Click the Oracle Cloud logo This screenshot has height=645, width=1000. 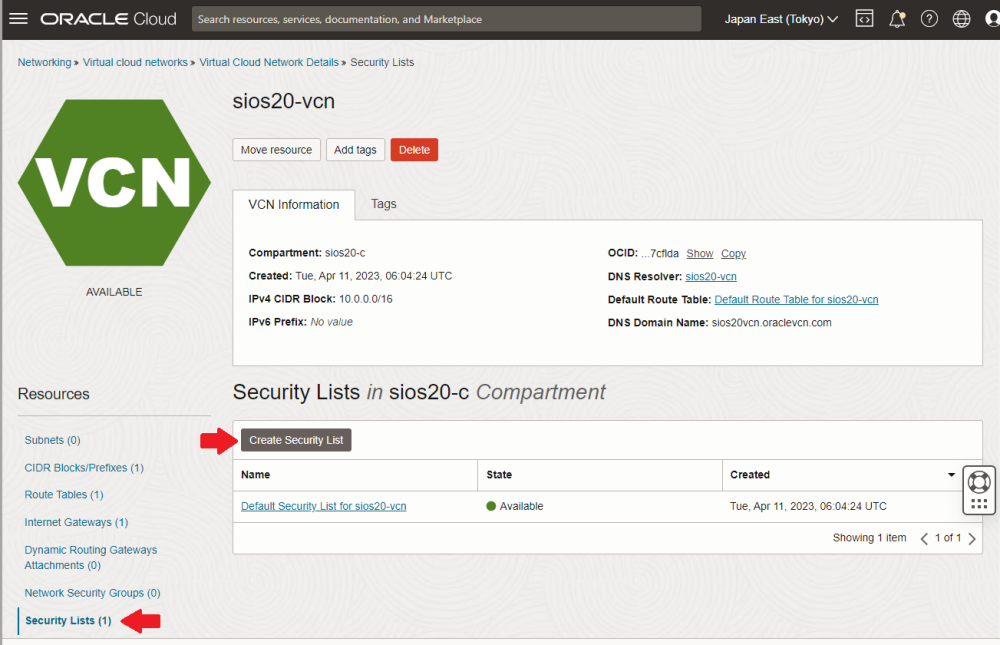tap(108, 19)
